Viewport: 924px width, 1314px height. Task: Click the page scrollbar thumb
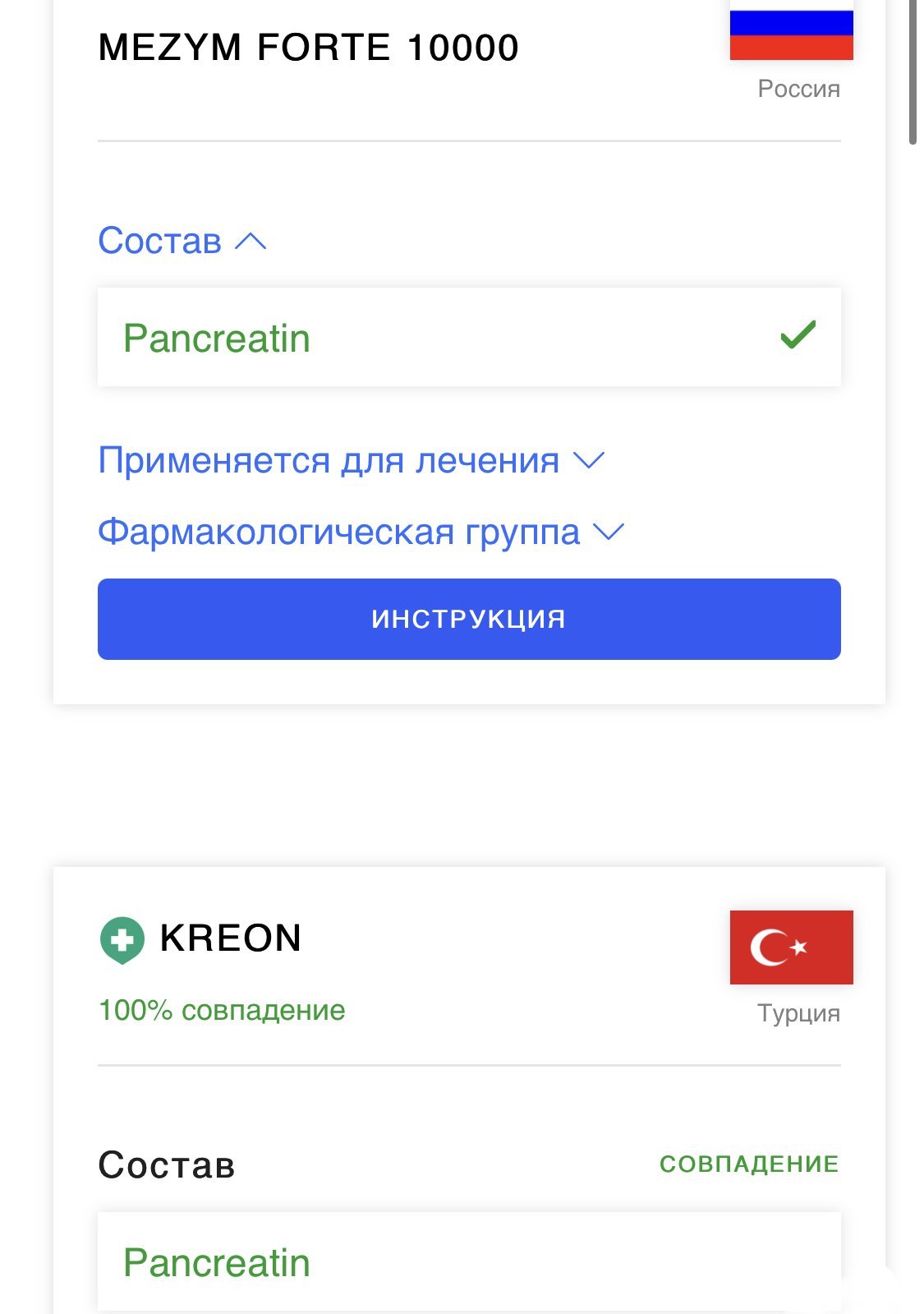(x=913, y=74)
